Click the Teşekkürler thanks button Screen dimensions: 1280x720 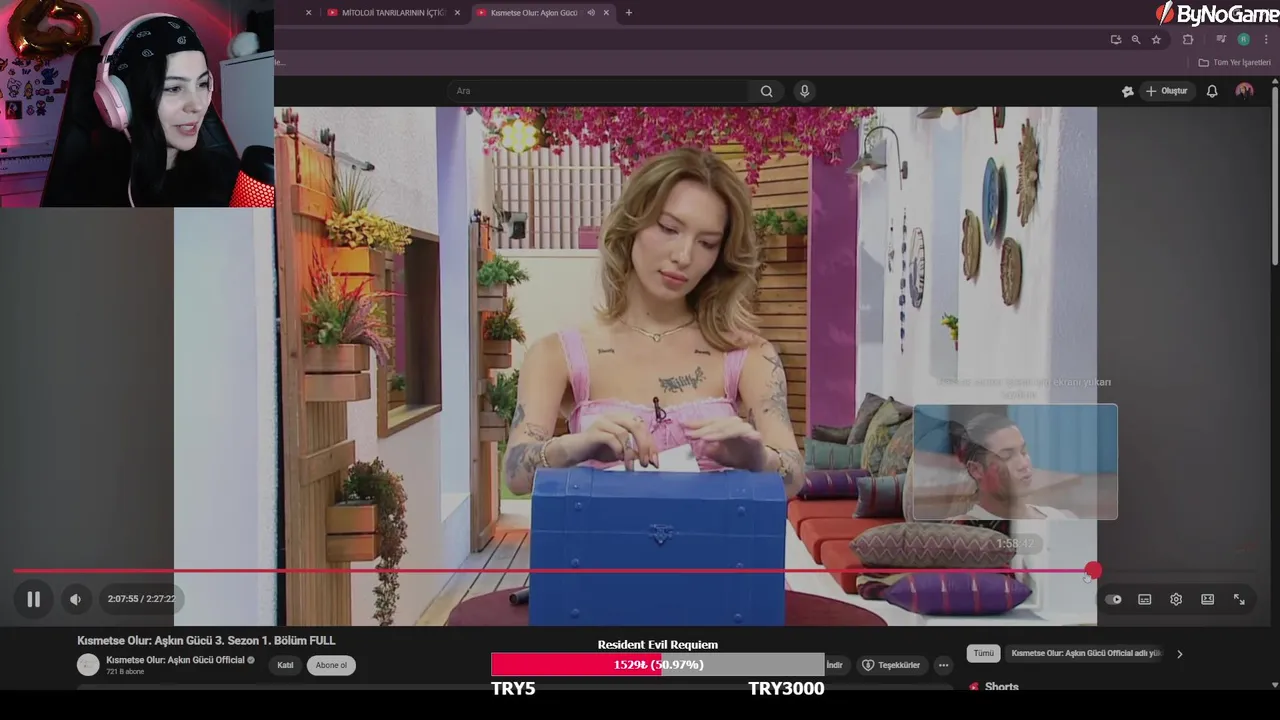[x=891, y=665]
